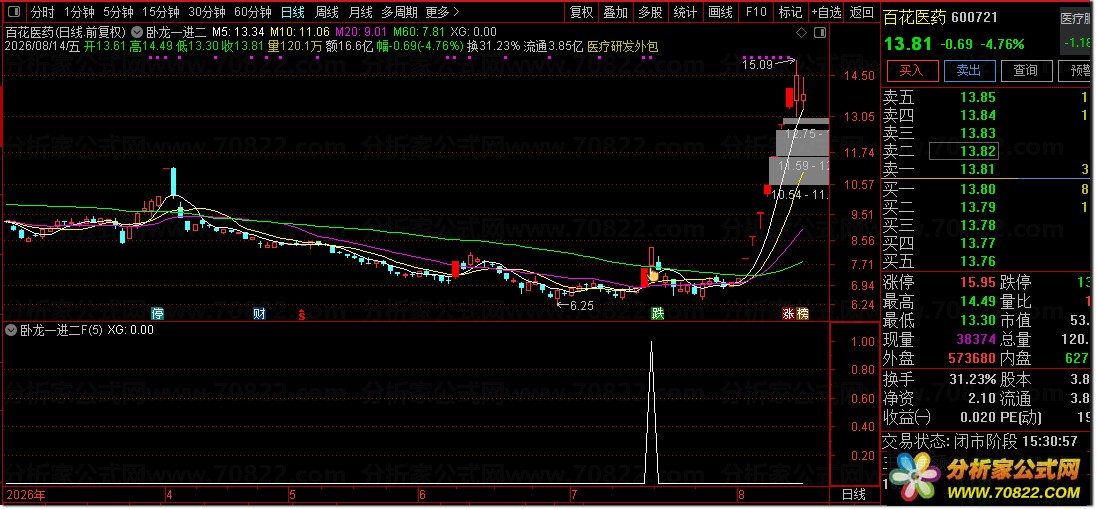This screenshot has height=509, width=1097.
Task: Click the 叠加 overlay button
Action: click(x=616, y=12)
